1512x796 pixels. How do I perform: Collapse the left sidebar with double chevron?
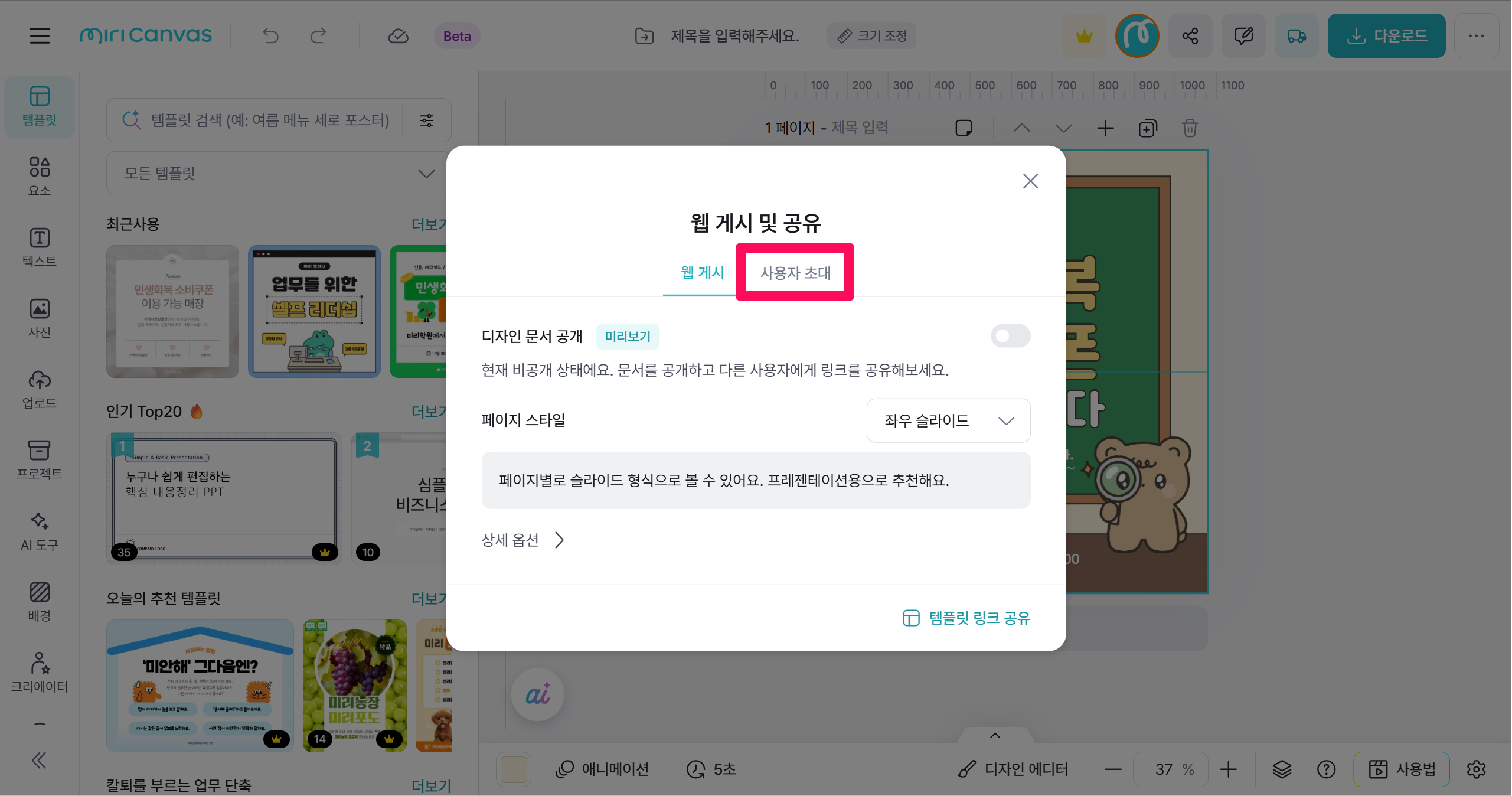tap(39, 761)
